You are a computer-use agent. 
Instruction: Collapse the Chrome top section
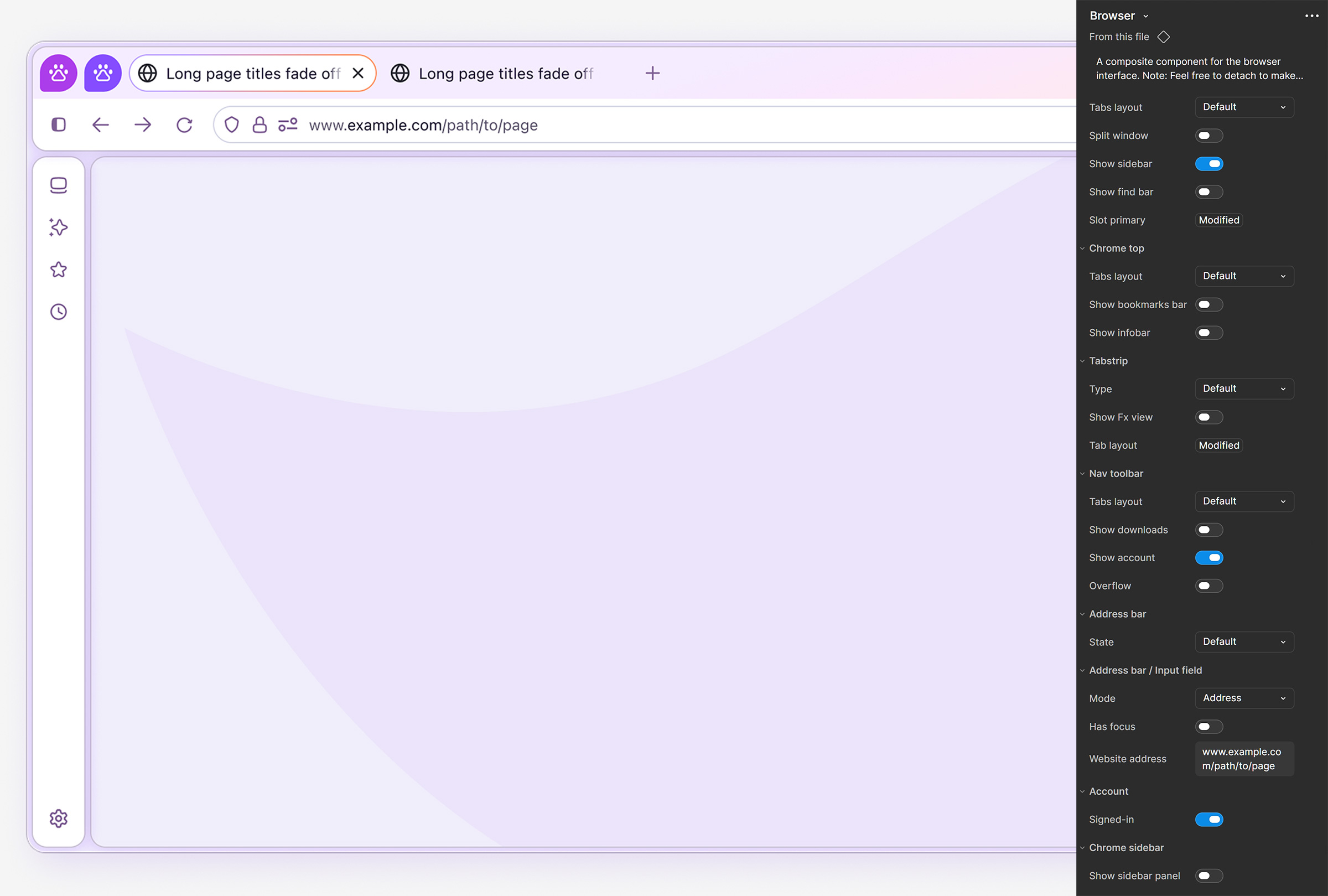[x=1082, y=248]
